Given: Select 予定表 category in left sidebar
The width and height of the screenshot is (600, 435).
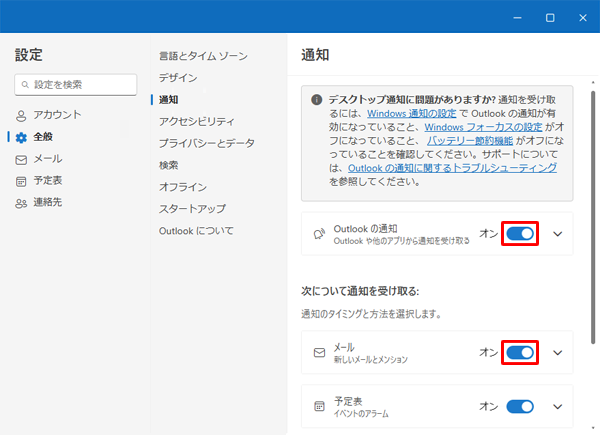Looking at the screenshot, I should point(48,180).
